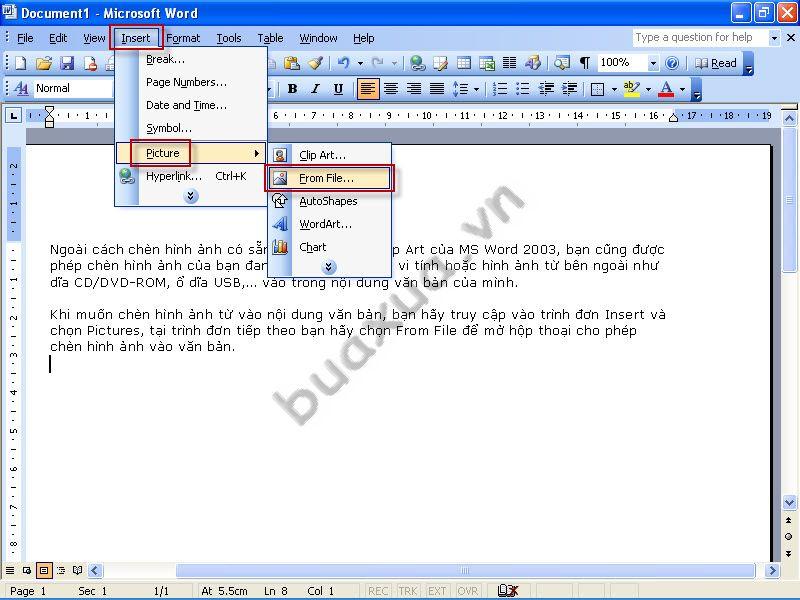Open the Tools menu
This screenshot has width=800, height=600.
point(229,38)
